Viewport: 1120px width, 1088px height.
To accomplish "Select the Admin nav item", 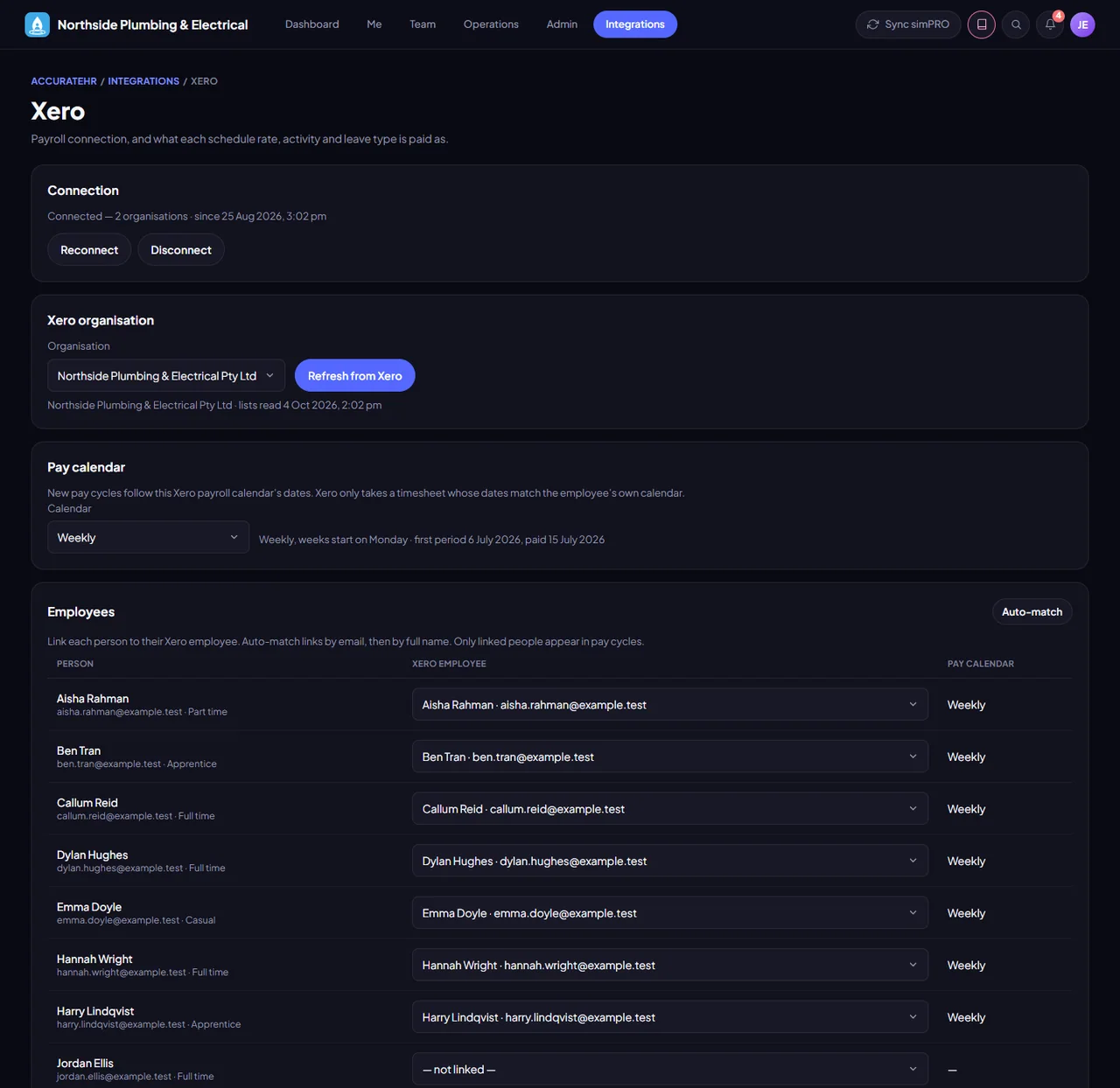I will (562, 24).
